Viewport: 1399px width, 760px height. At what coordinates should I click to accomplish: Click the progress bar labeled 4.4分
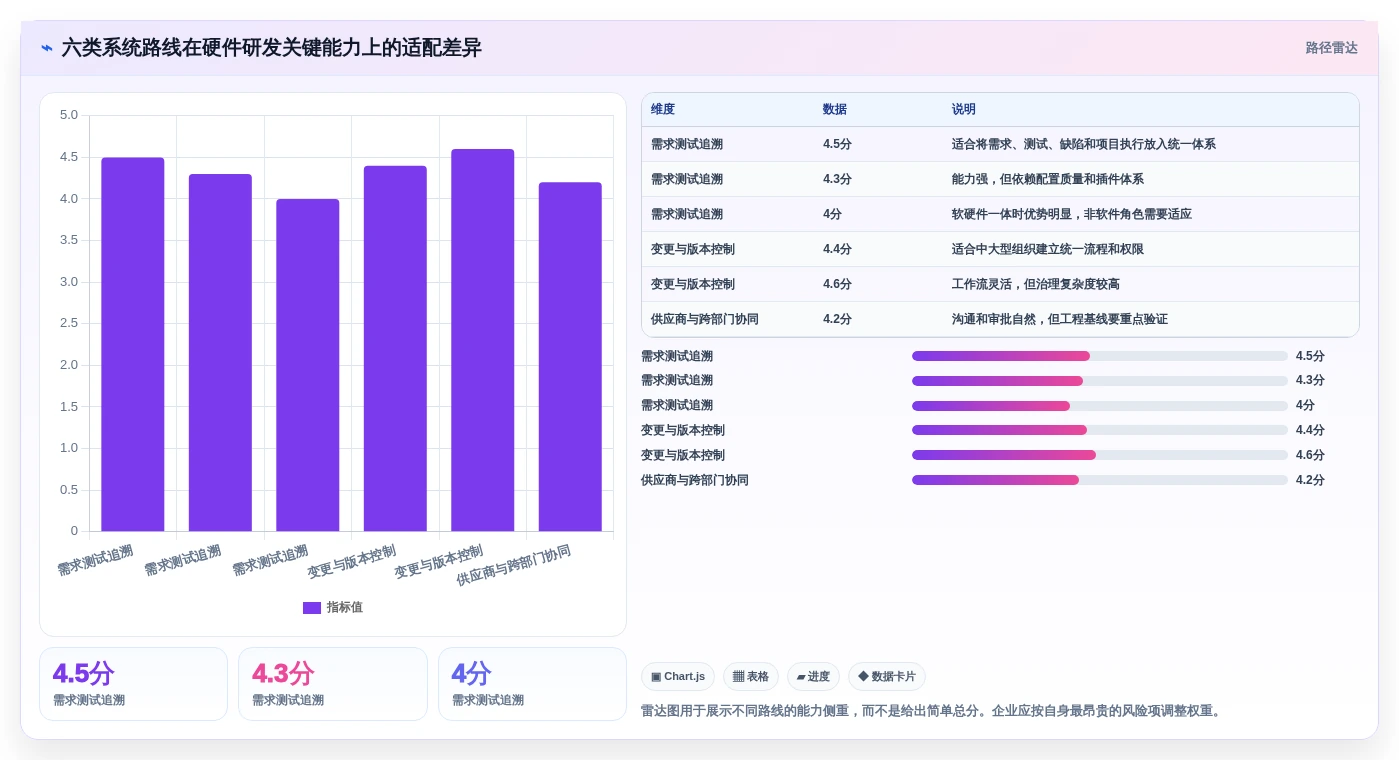(x=1100, y=430)
